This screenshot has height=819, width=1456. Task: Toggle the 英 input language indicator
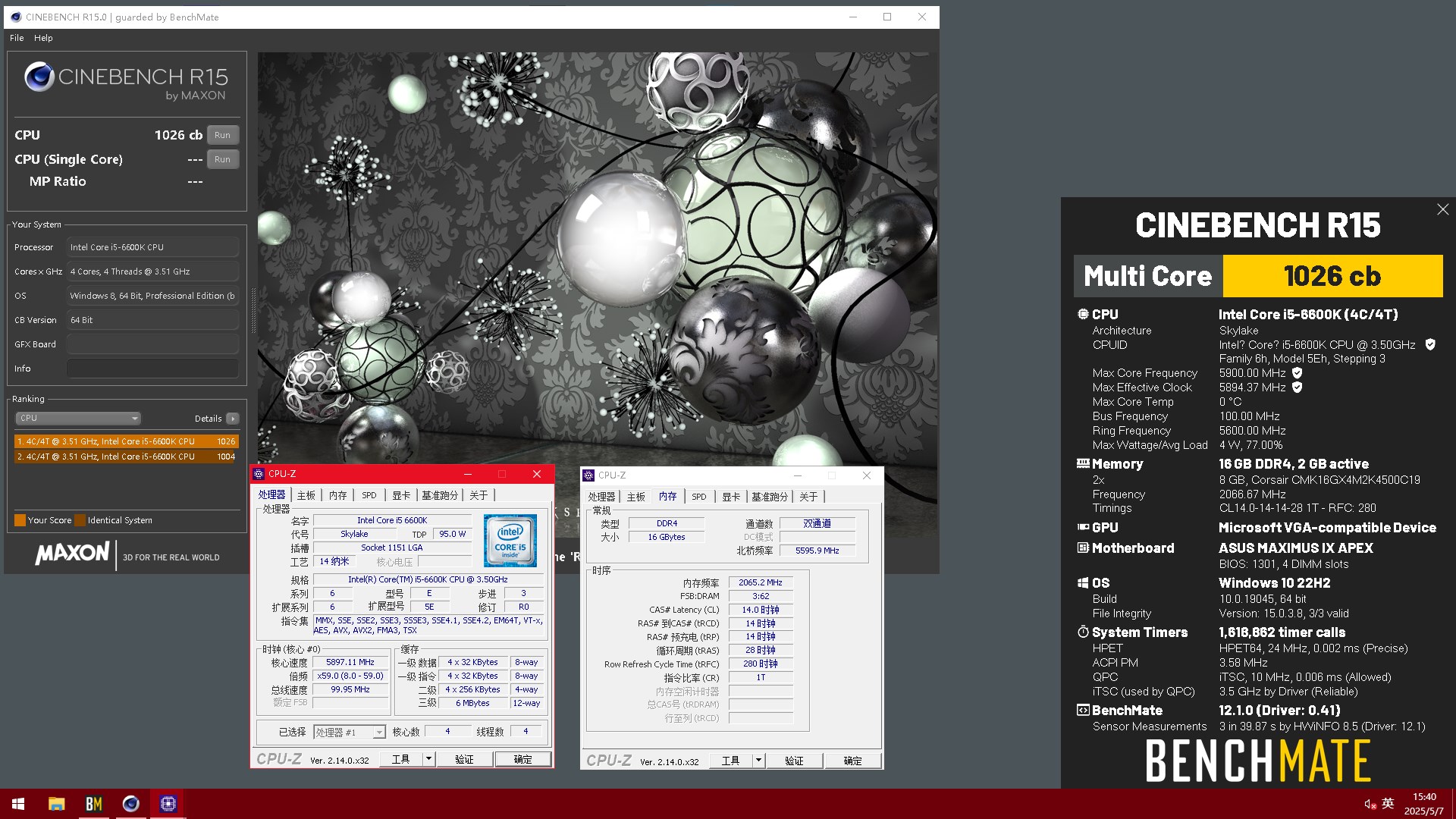pyautogui.click(x=1388, y=804)
